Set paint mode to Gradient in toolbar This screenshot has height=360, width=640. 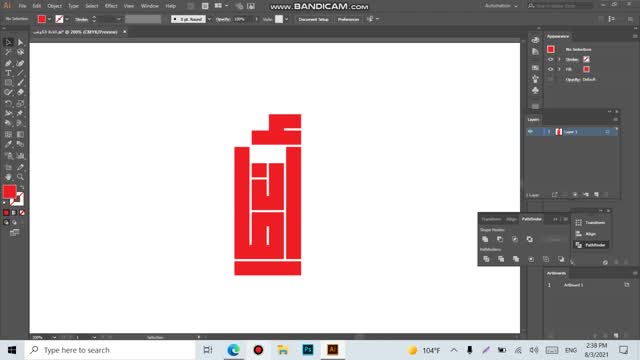click(x=14, y=213)
